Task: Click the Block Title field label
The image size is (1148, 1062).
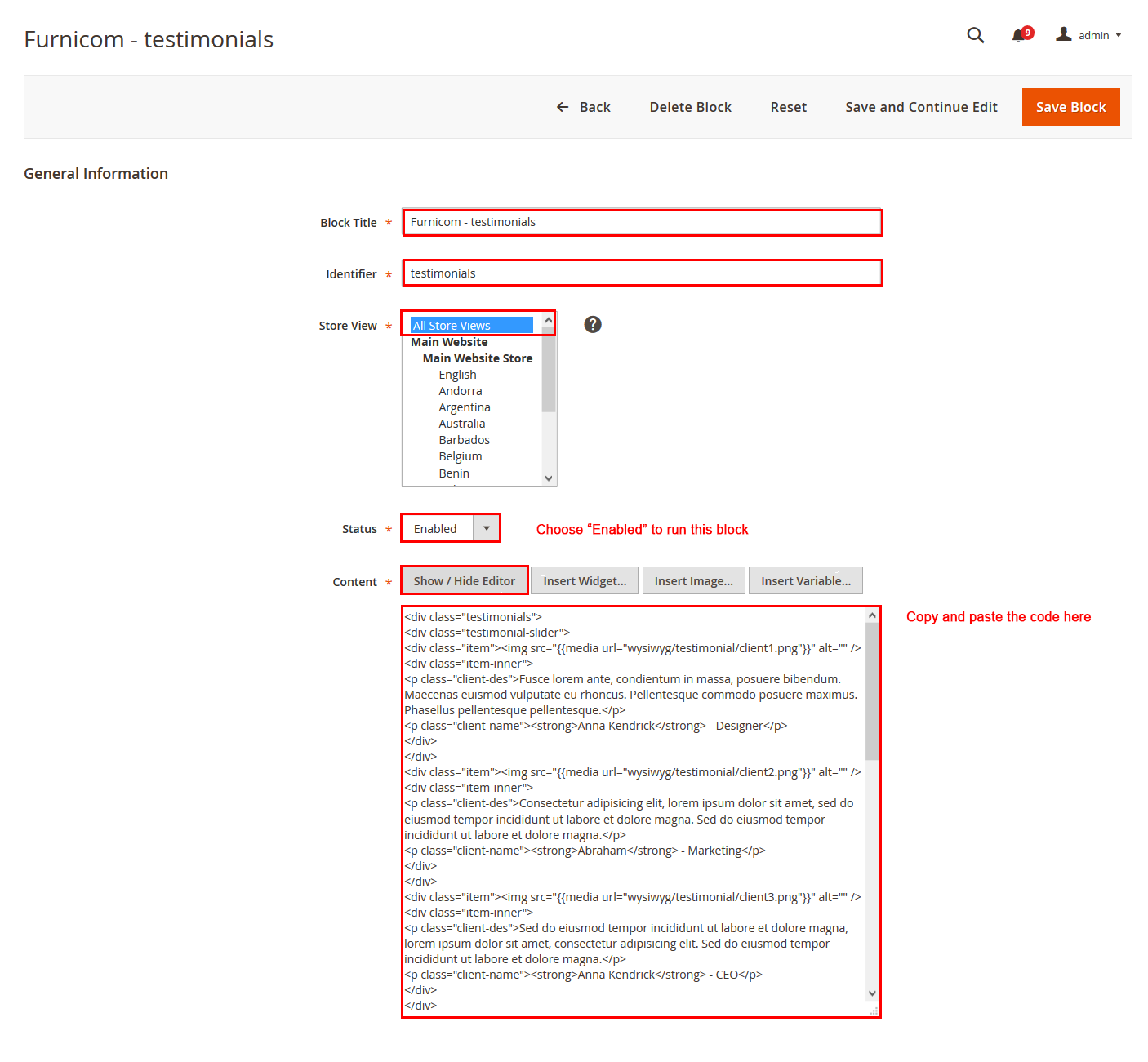Action: [x=349, y=223]
